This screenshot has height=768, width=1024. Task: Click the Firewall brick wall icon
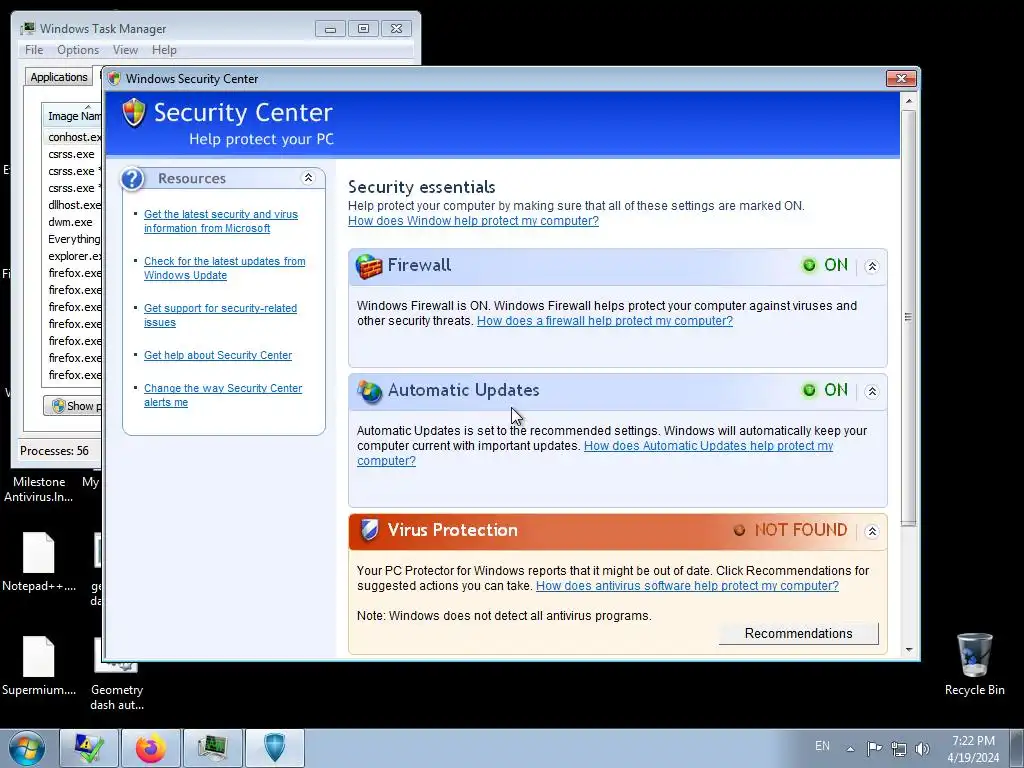(369, 266)
